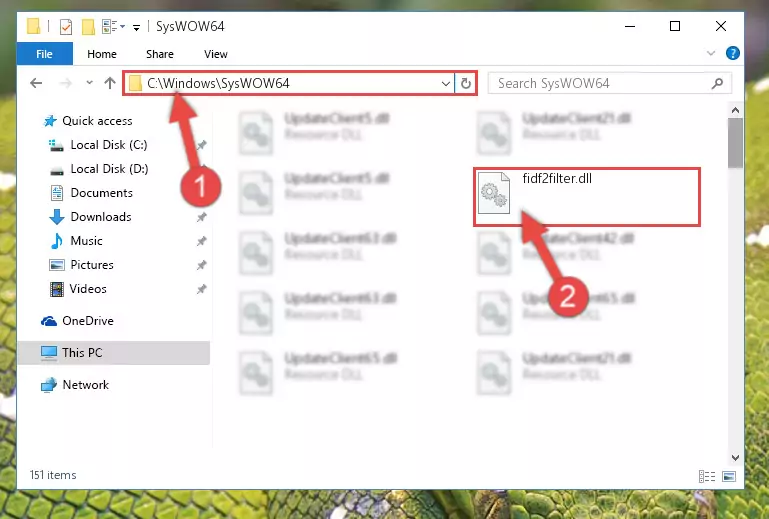Click the folder icon in the title bar
The image size is (769, 519).
[x=33, y=26]
